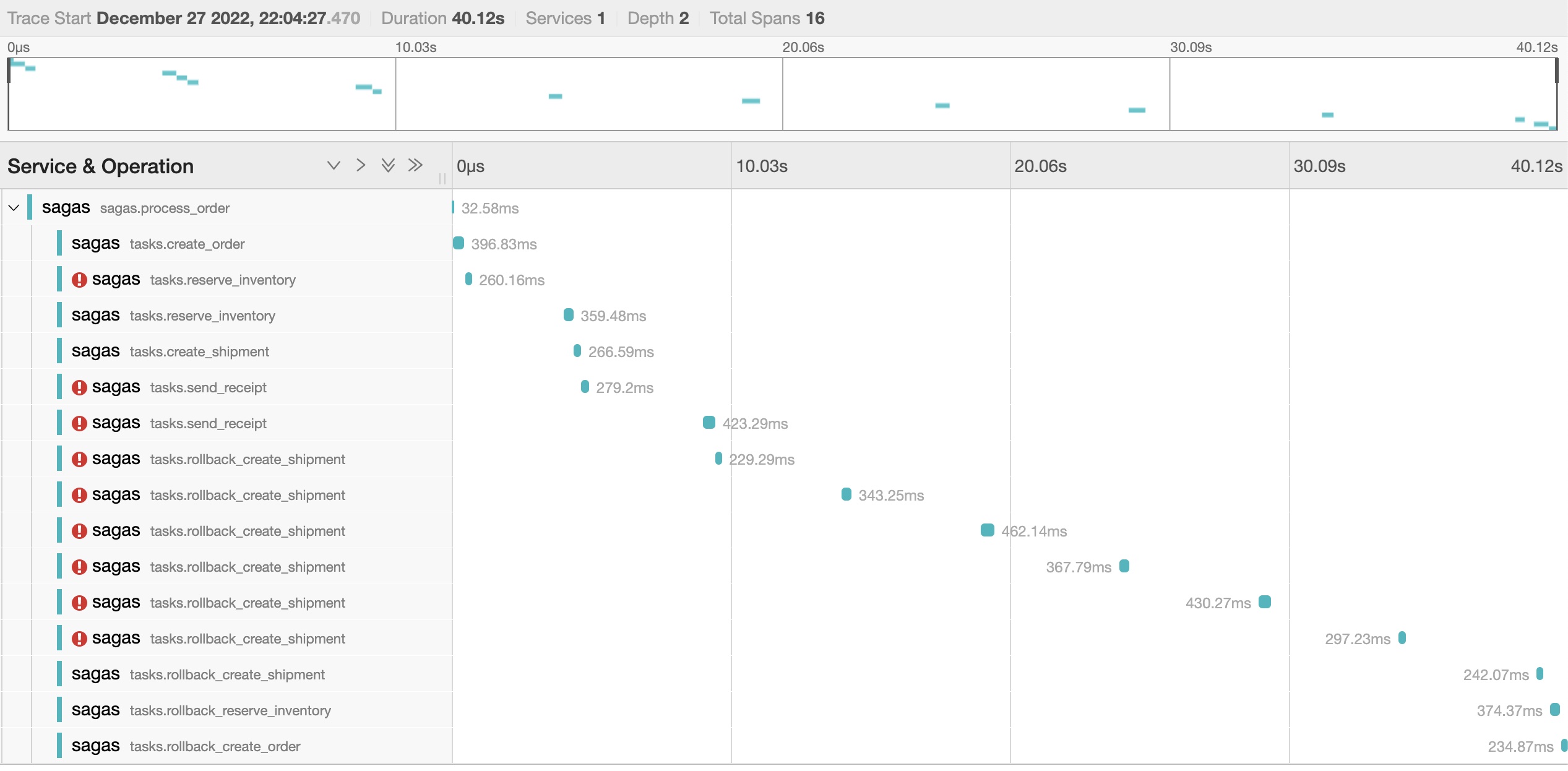Click the 297.23ms span bar

[1402, 638]
